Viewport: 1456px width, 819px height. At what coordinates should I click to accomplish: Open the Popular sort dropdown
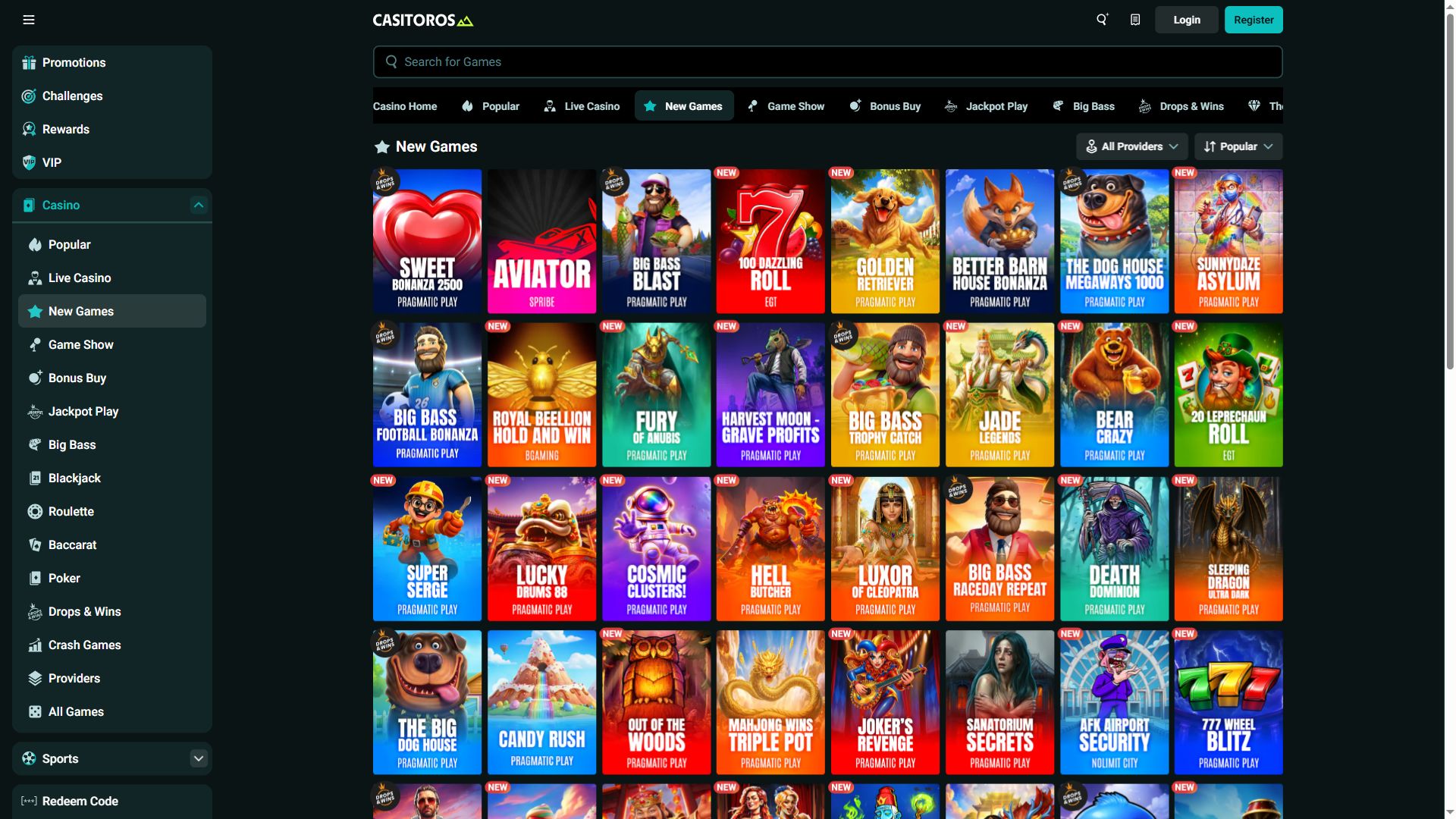tap(1238, 146)
